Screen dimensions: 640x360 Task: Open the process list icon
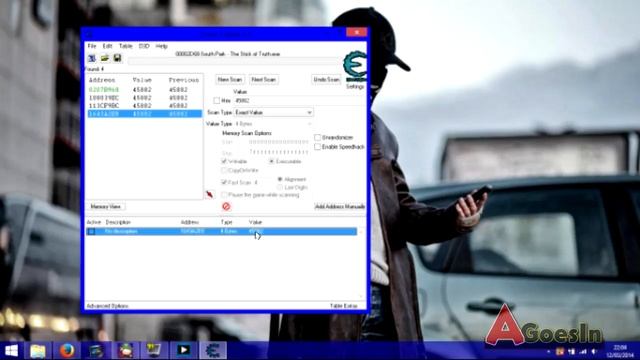coord(92,58)
